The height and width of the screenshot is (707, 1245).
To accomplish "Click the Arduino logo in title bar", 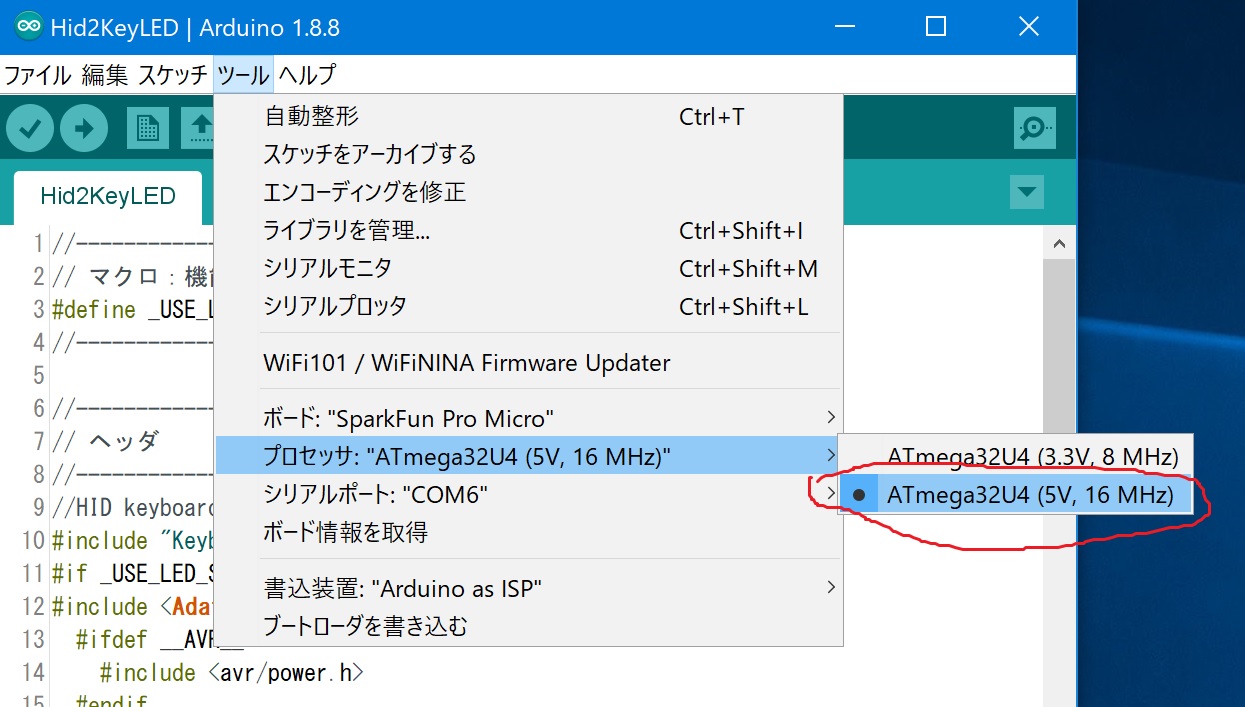I will tap(29, 27).
